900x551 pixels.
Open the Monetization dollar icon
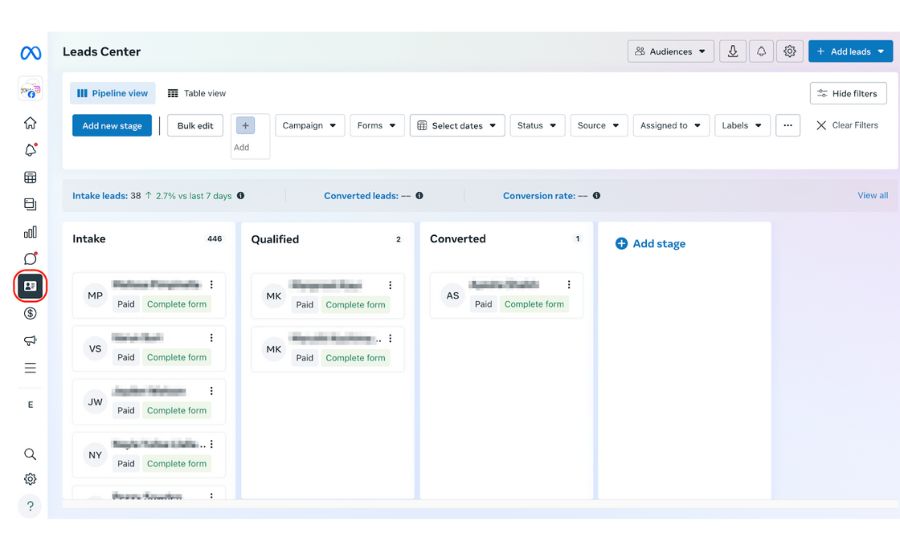(30, 313)
